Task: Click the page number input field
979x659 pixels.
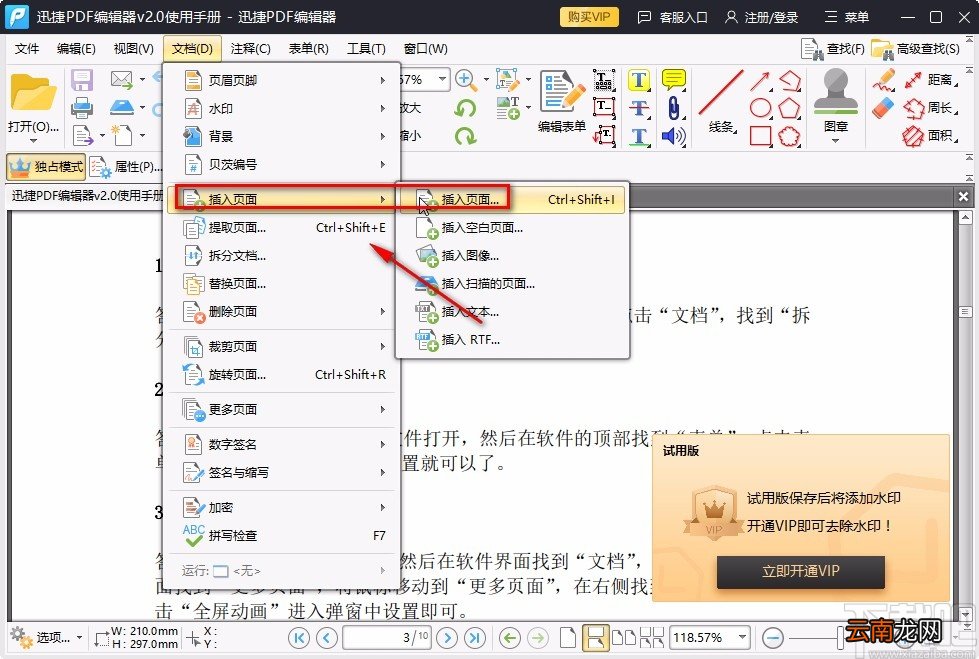Action: click(386, 638)
